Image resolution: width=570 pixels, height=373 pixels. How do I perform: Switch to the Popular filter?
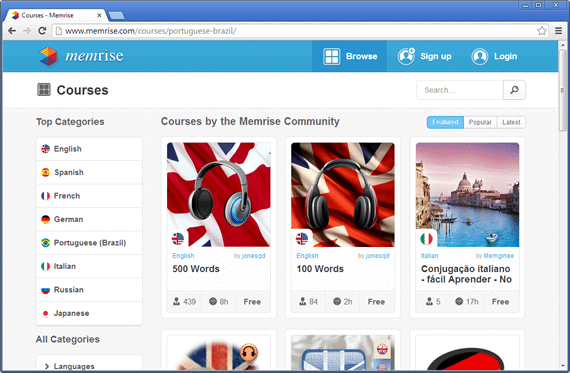(x=480, y=122)
